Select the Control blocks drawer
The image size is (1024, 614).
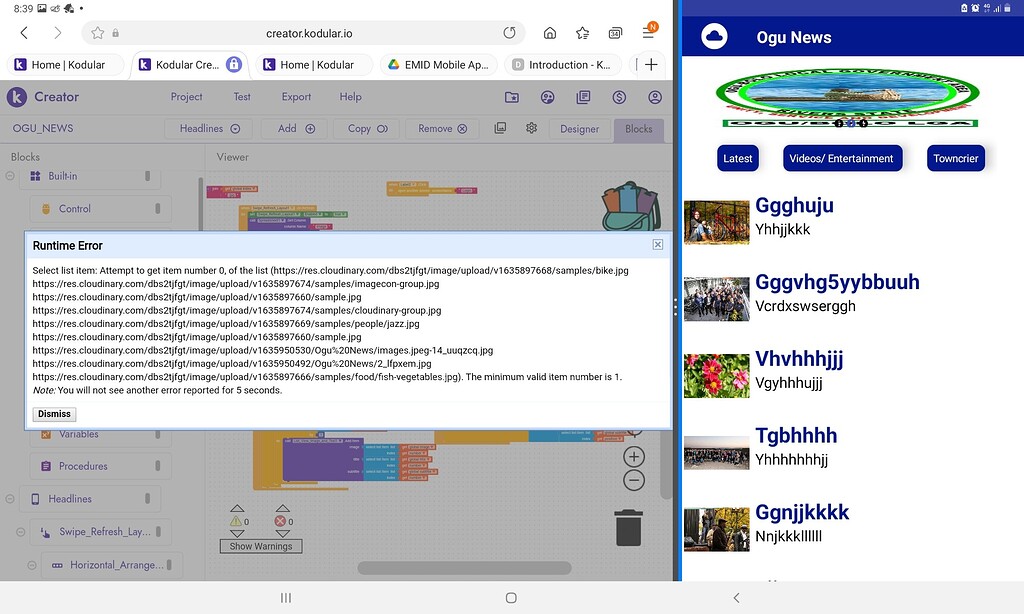tap(101, 209)
